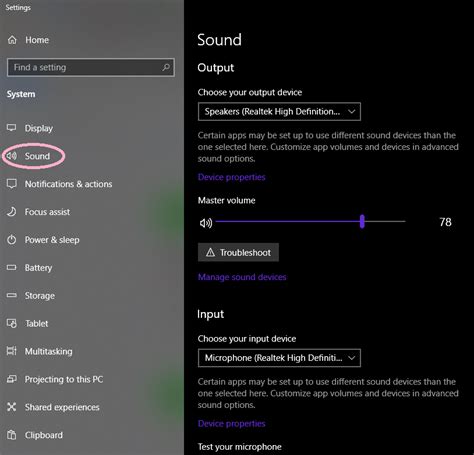The image size is (474, 455).
Task: Go to Storage settings
Action: [40, 295]
